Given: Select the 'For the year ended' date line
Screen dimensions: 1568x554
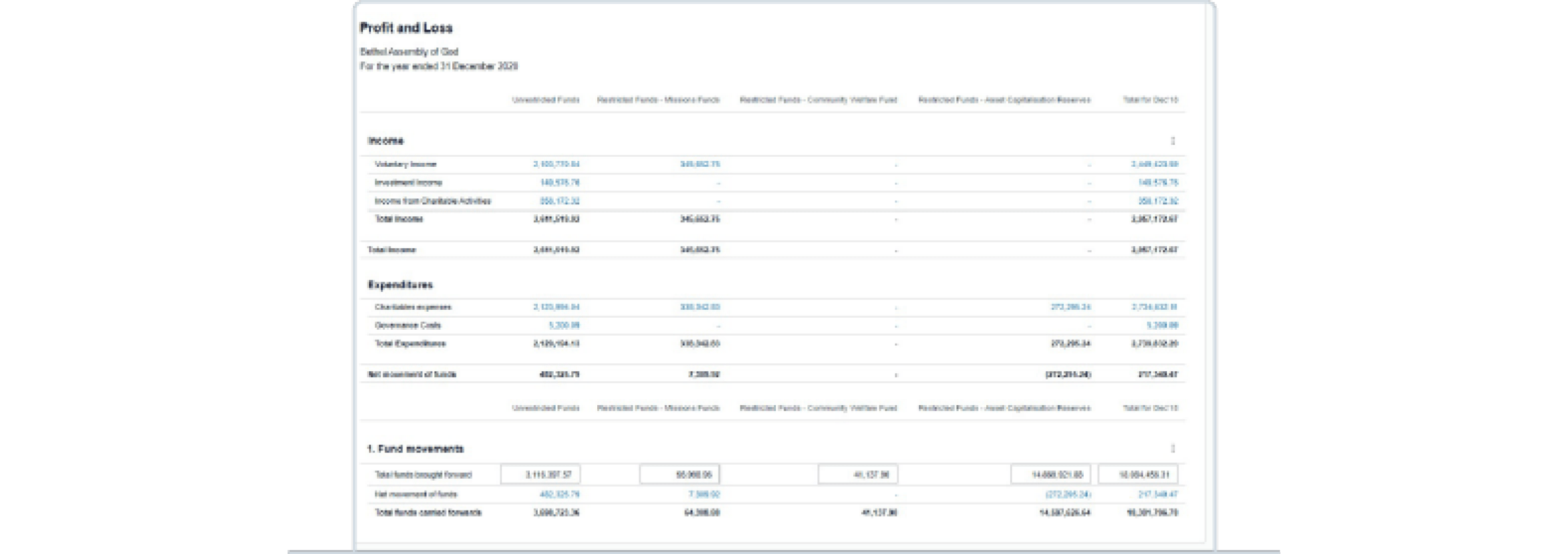Looking at the screenshot, I should pyautogui.click(x=439, y=66).
